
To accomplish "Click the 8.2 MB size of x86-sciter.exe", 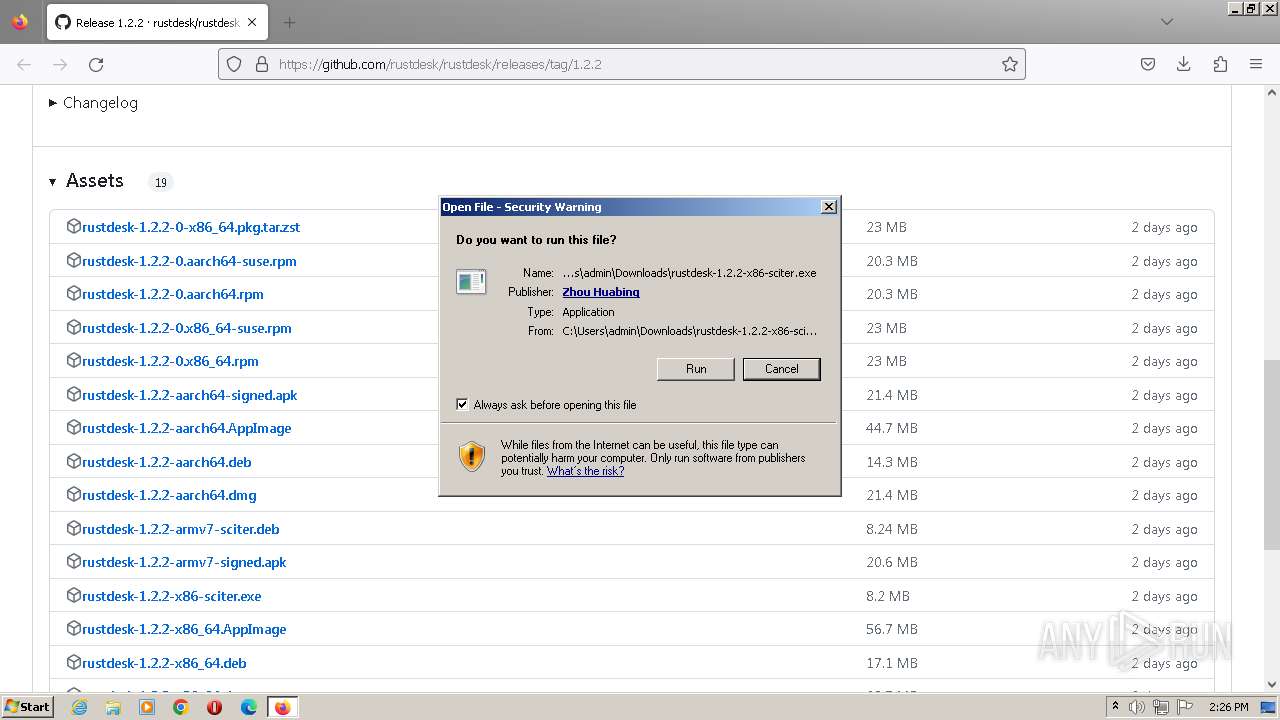I will (888, 596).
